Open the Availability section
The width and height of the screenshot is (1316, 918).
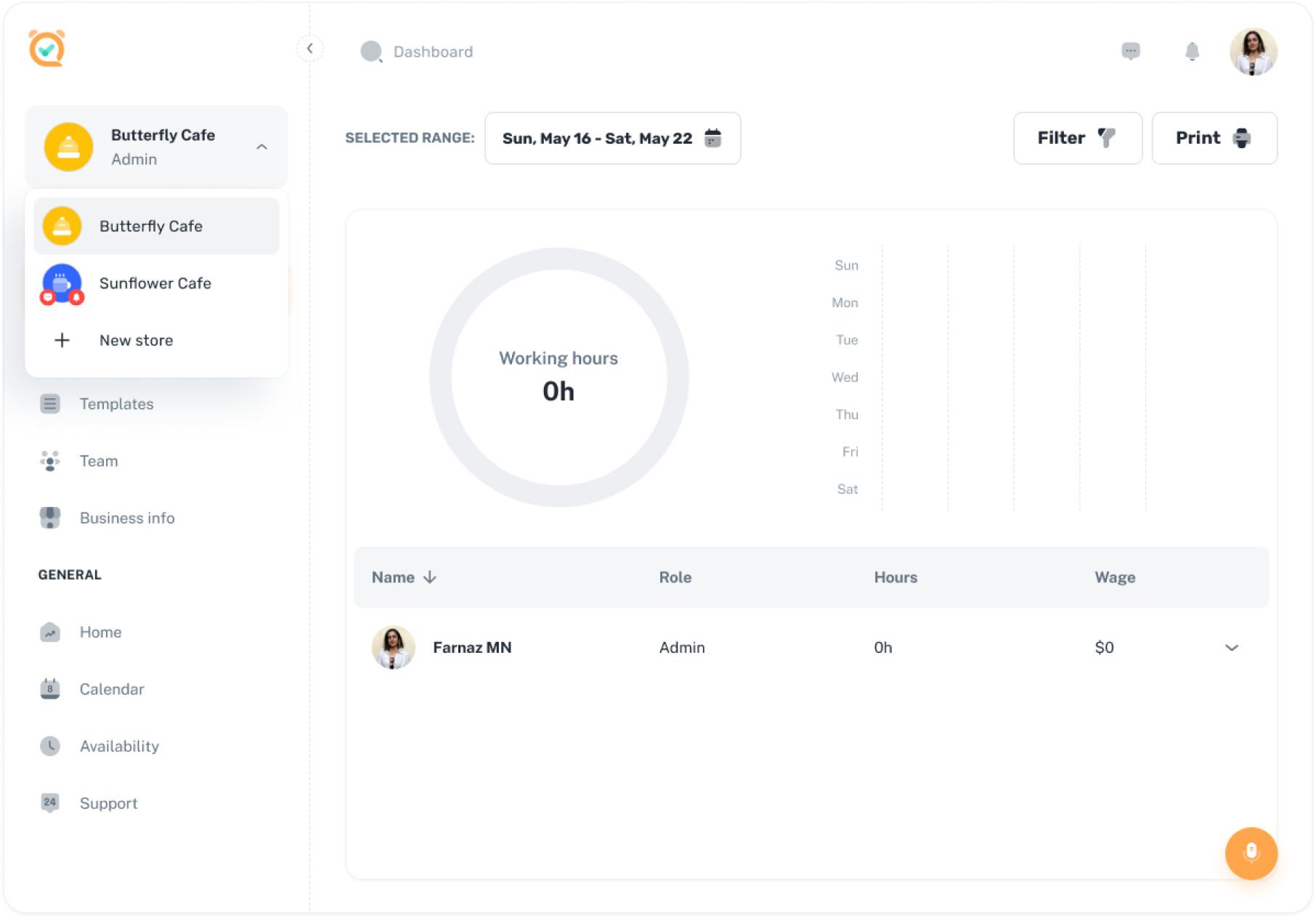pyautogui.click(x=119, y=746)
